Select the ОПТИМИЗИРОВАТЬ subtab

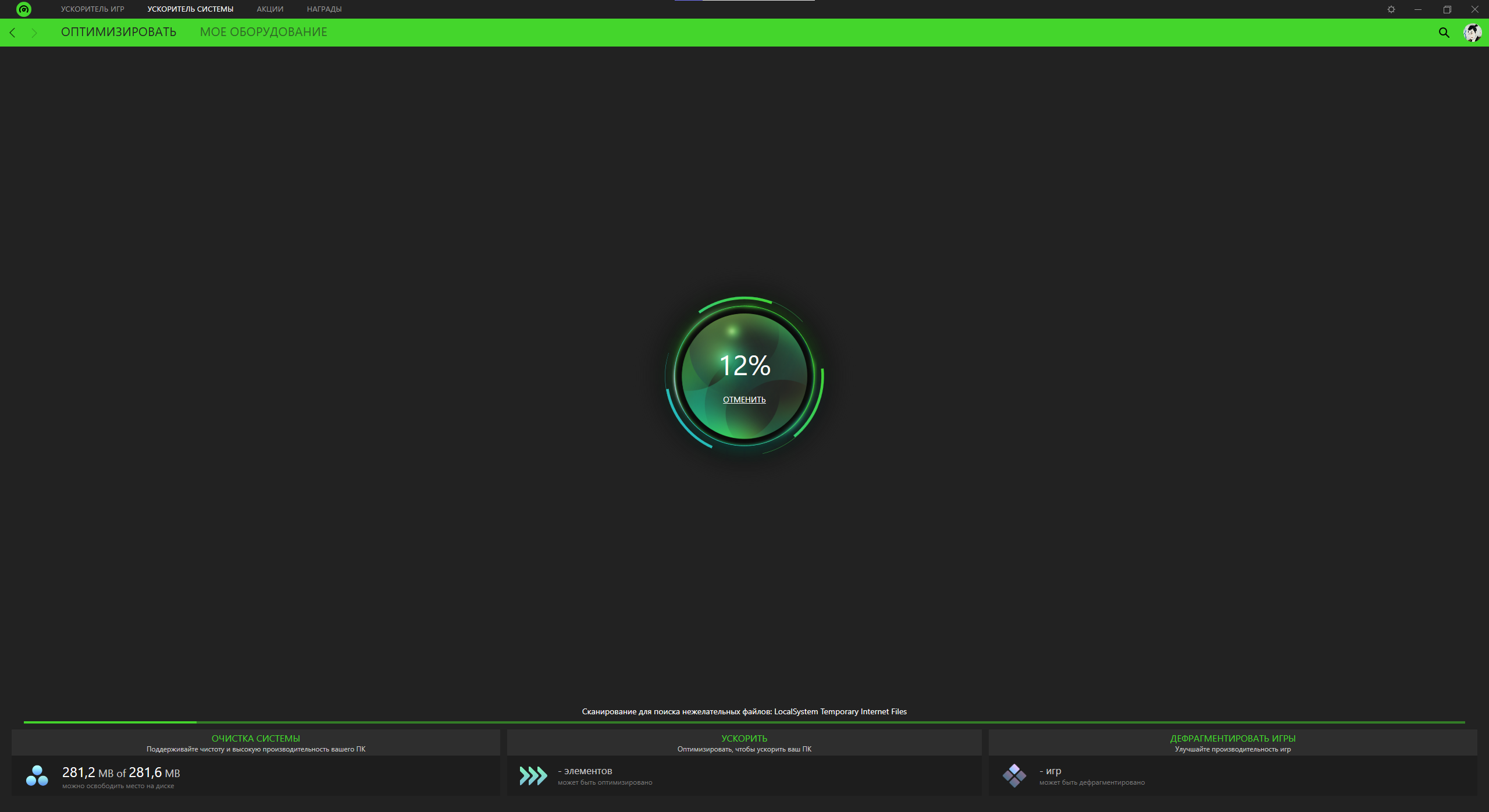119,32
